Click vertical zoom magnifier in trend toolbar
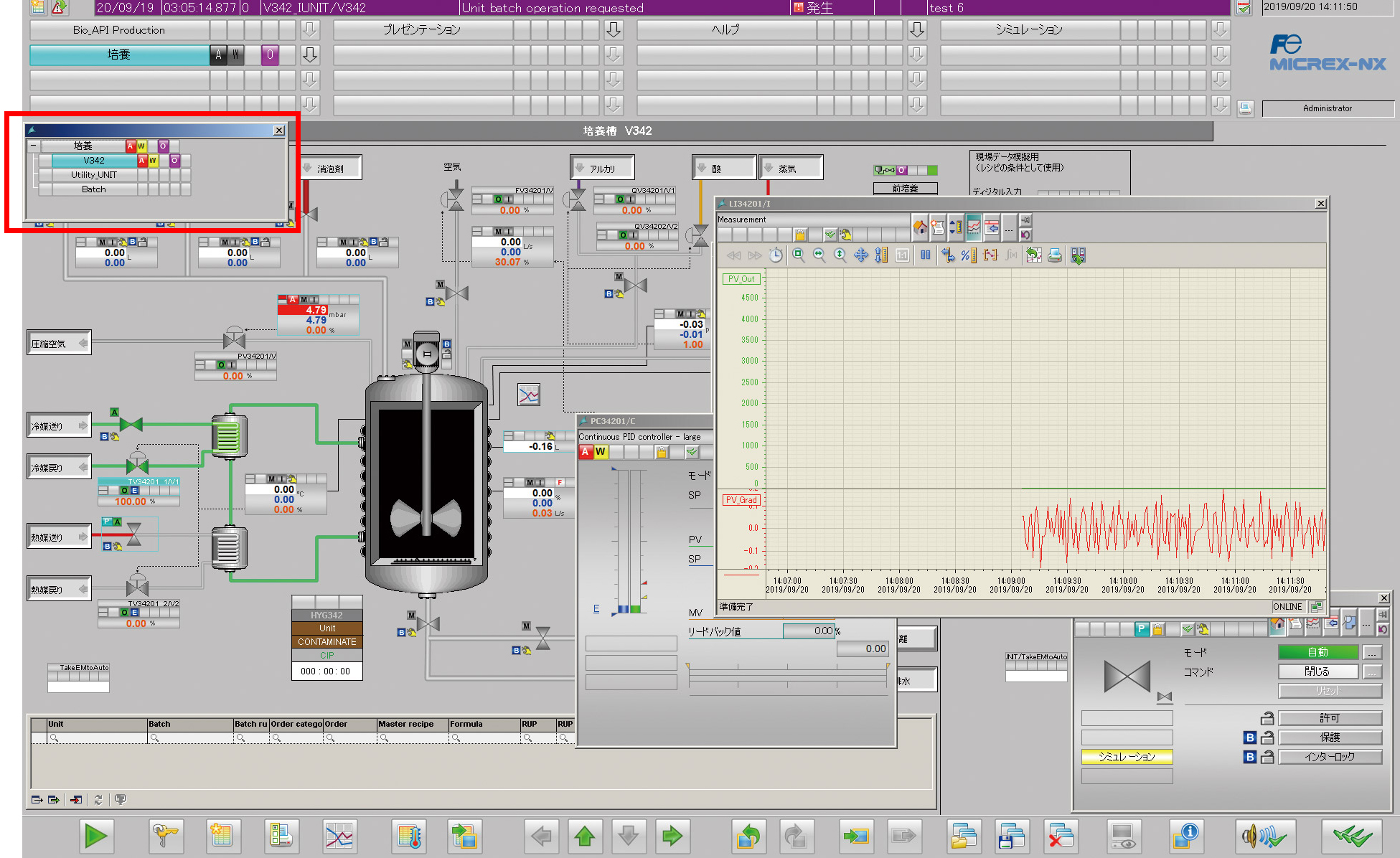1400x858 pixels. [x=840, y=255]
